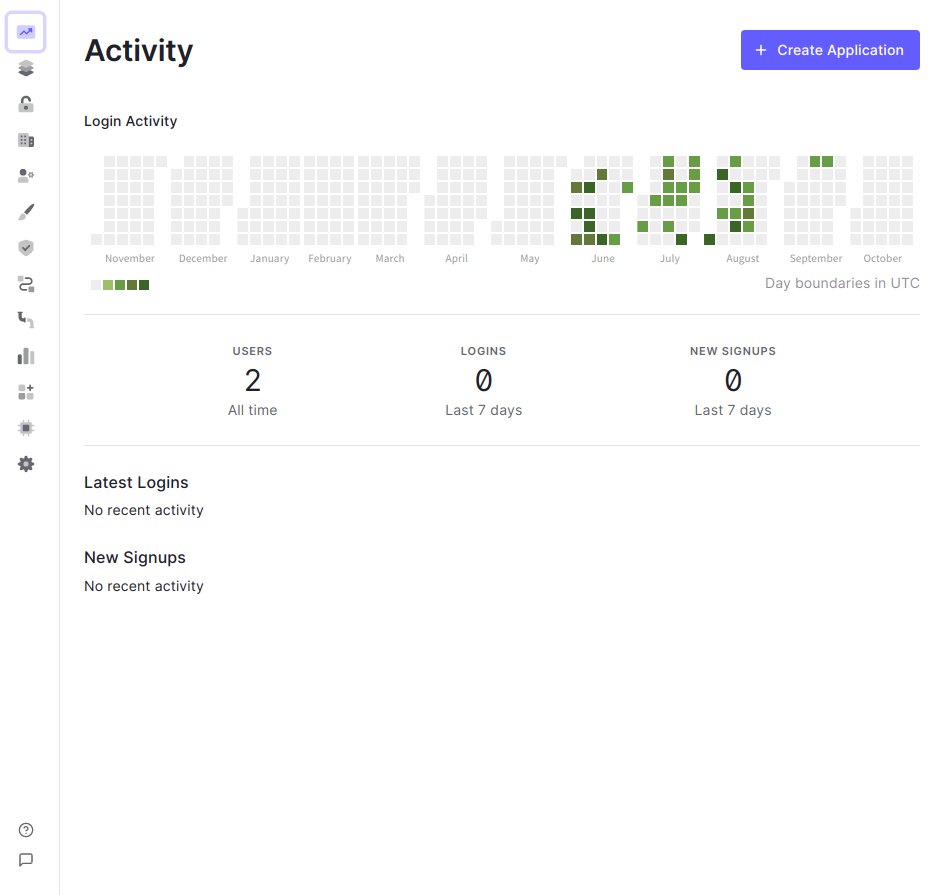This screenshot has width=934, height=895.
Task: Open User Management via the person-gear icon
Action: click(x=26, y=176)
